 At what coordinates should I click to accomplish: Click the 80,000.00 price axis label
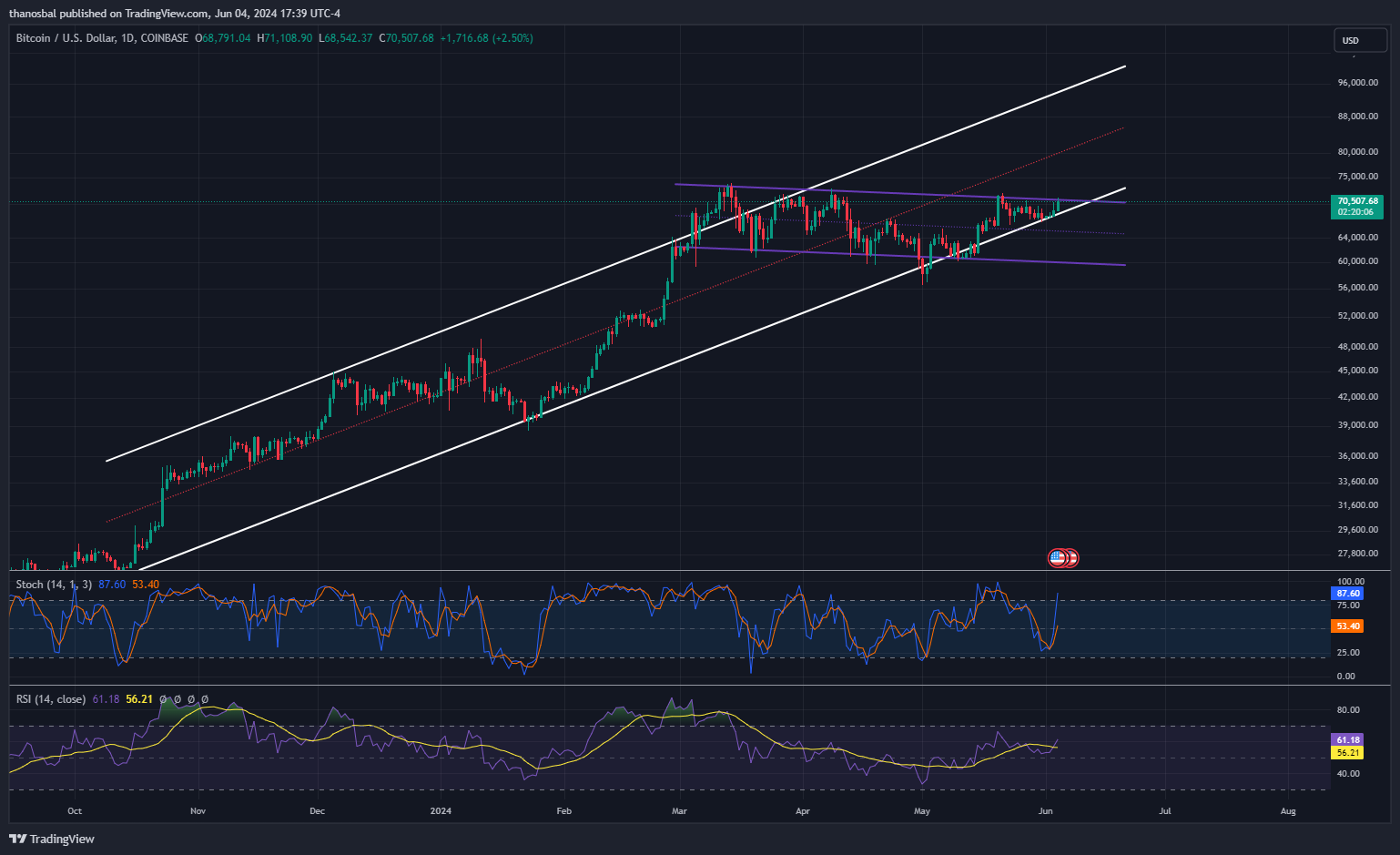pyautogui.click(x=1357, y=152)
